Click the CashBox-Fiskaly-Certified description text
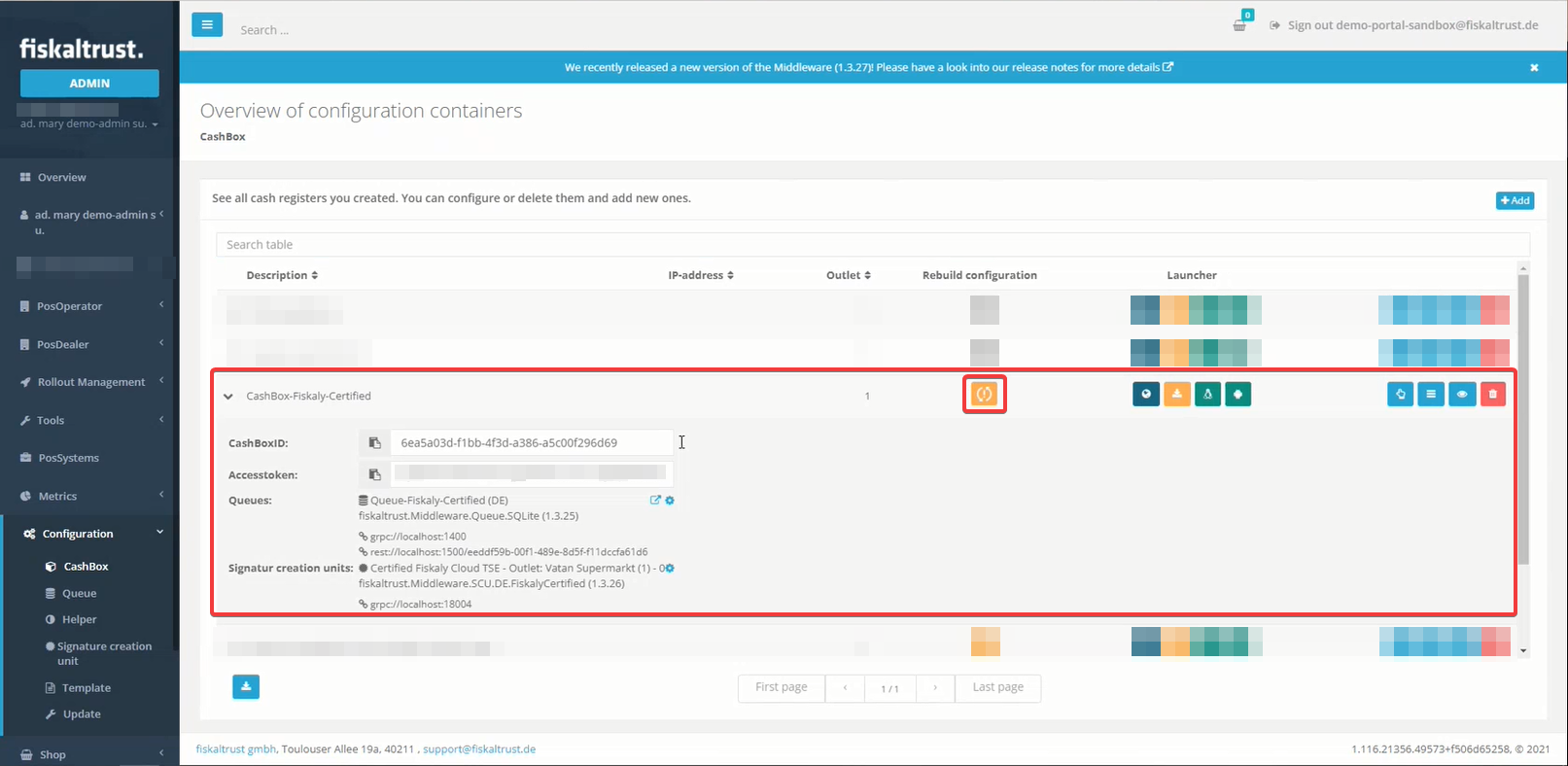The height and width of the screenshot is (766, 1568). click(x=308, y=397)
